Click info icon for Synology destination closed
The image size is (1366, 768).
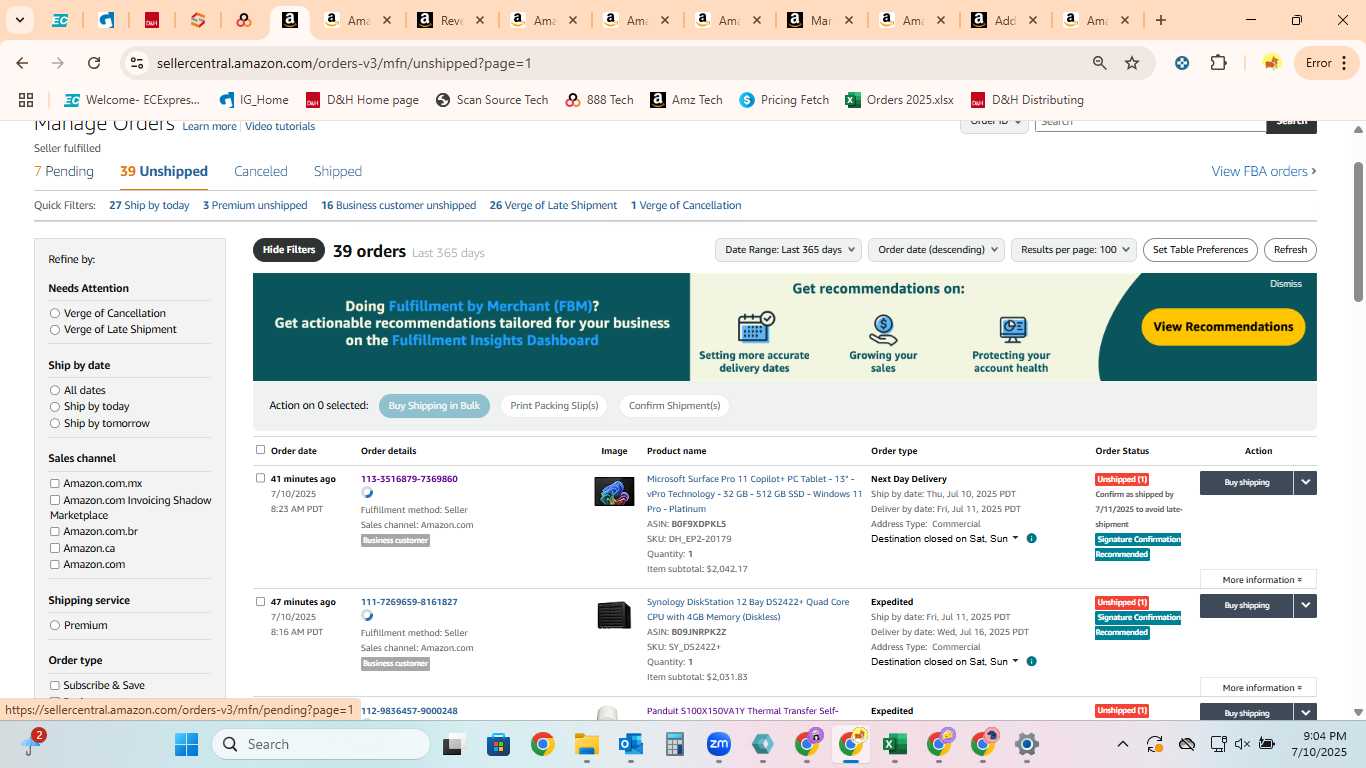point(1031,661)
